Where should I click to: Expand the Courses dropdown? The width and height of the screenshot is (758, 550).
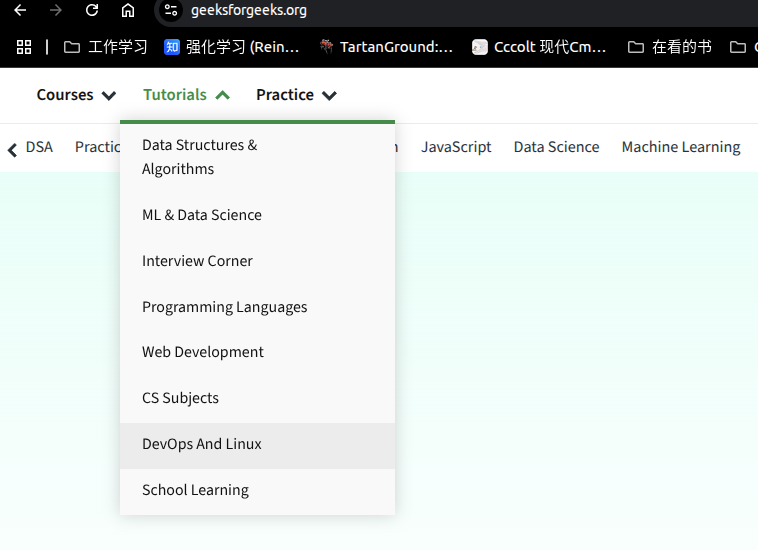click(76, 95)
